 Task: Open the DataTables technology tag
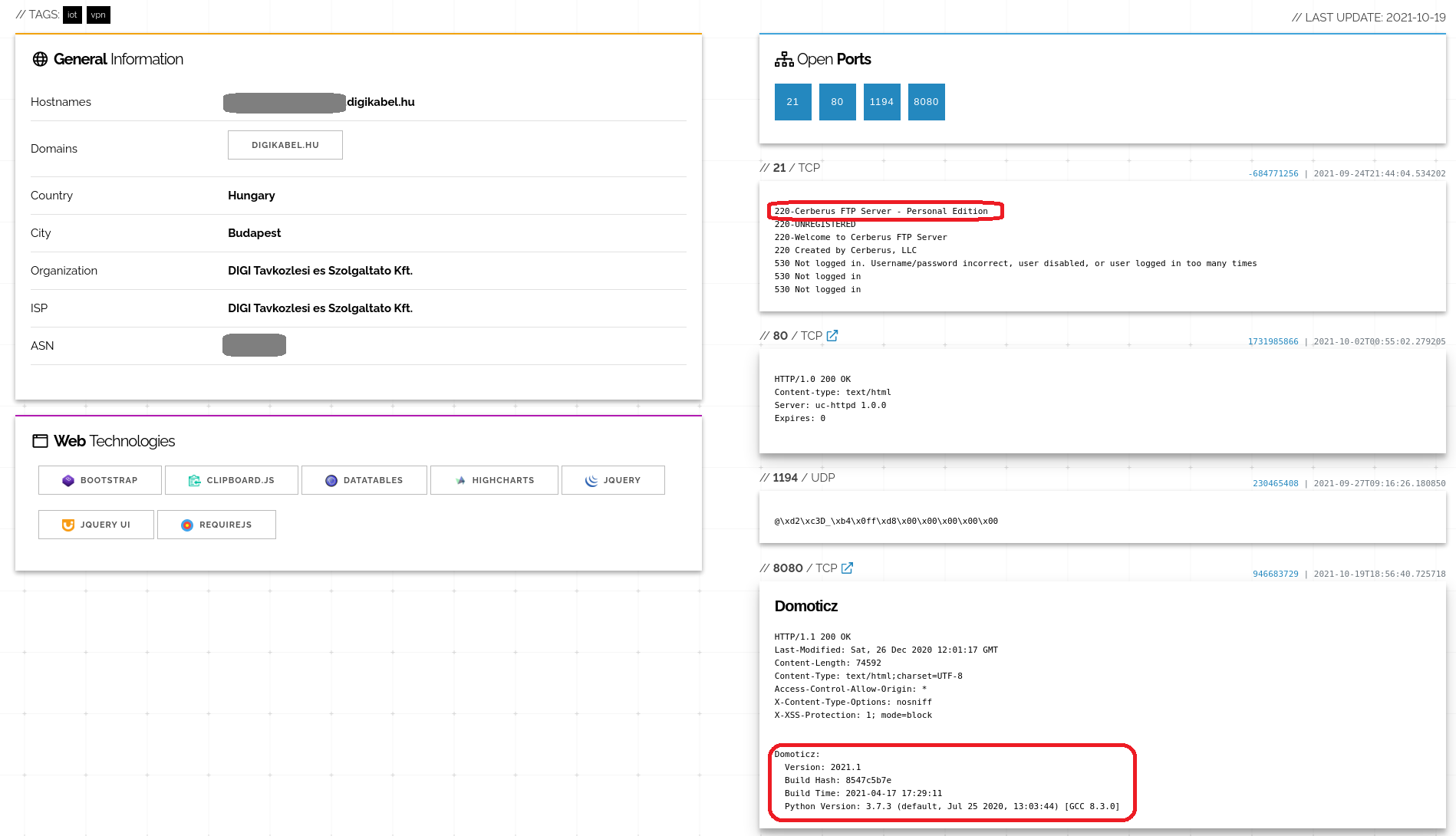point(364,480)
